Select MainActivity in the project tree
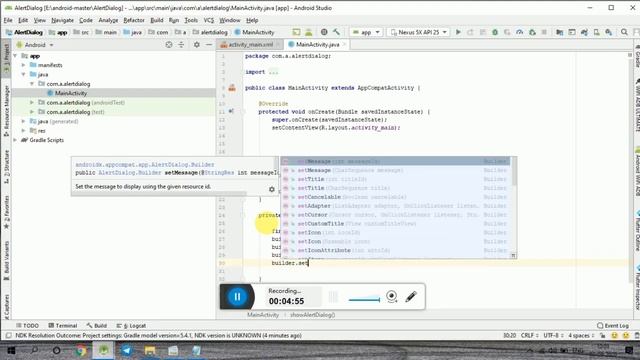The image size is (640, 360). 71,93
